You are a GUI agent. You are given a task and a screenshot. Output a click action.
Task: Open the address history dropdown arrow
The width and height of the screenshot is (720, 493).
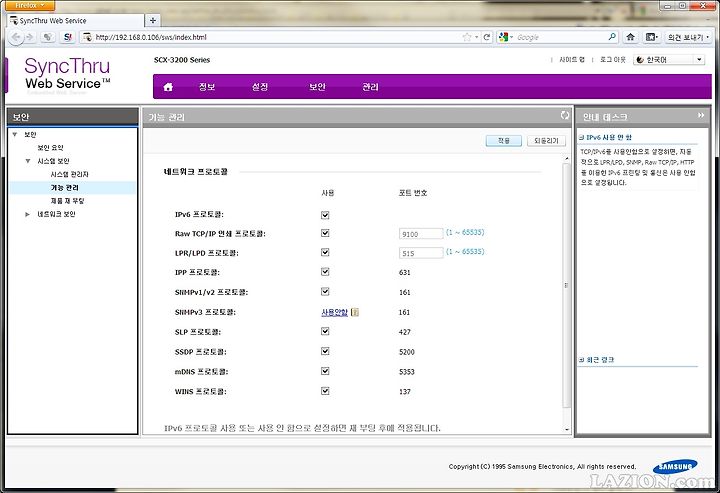coord(477,37)
